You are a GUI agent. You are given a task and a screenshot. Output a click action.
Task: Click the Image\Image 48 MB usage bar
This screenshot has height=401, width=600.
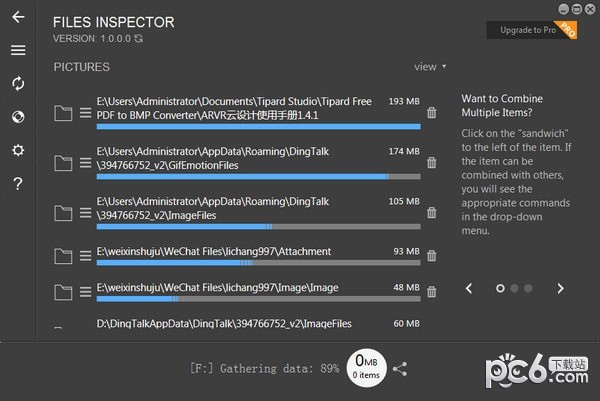[258, 298]
